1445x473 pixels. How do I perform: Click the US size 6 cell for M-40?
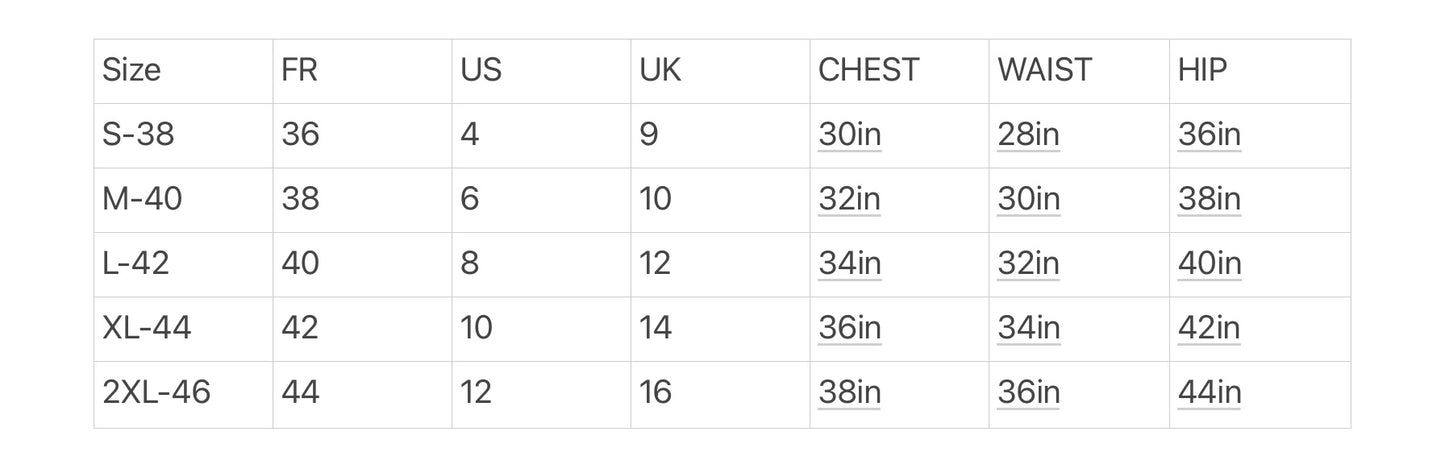point(541,200)
